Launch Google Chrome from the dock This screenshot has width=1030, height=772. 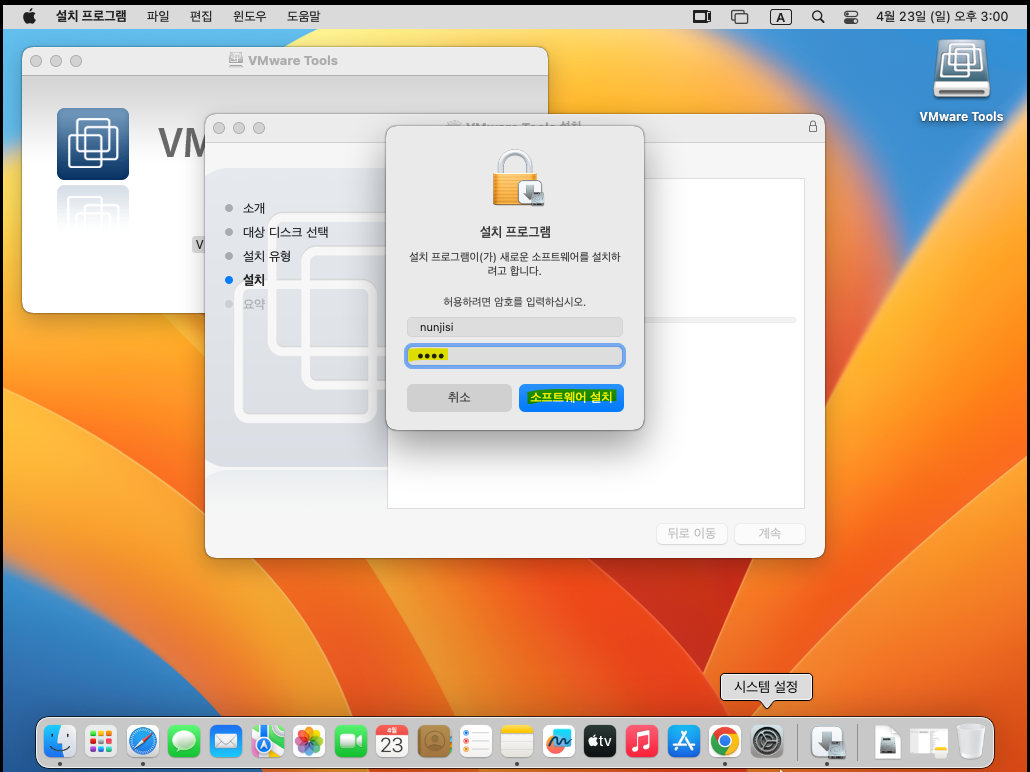[x=725, y=742]
